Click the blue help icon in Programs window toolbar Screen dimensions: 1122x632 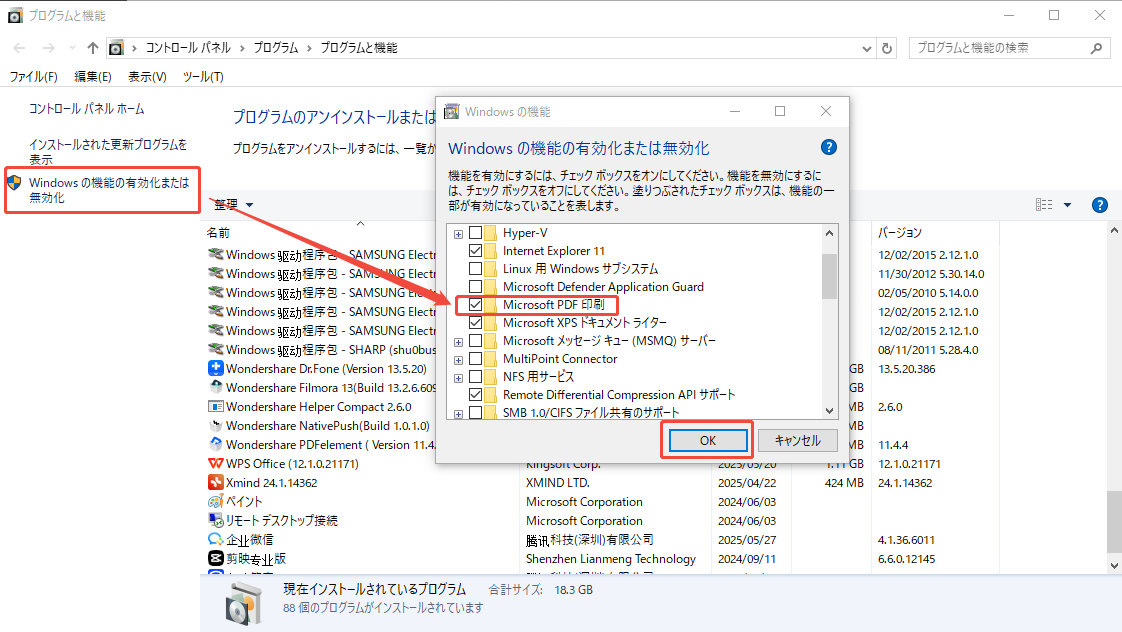coord(1100,205)
